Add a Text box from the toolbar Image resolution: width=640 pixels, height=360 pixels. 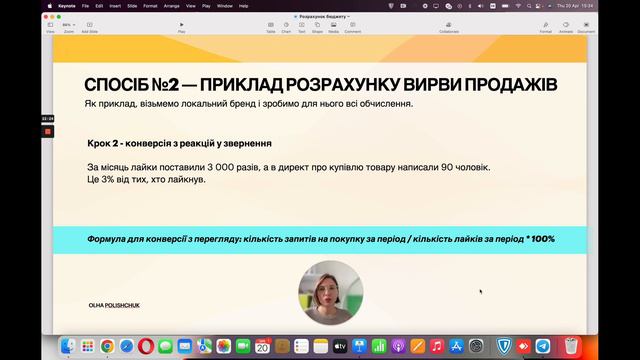(302, 27)
